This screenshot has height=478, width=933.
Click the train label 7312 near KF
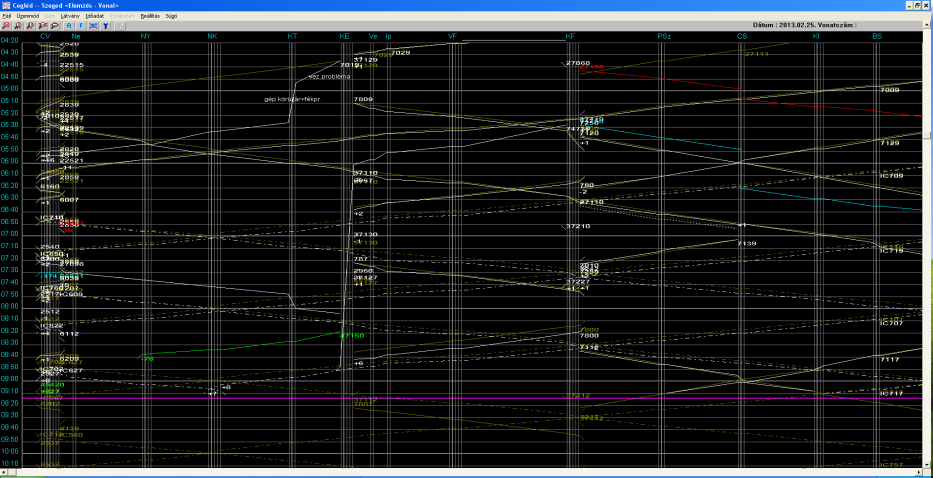pyautogui.click(x=589, y=347)
